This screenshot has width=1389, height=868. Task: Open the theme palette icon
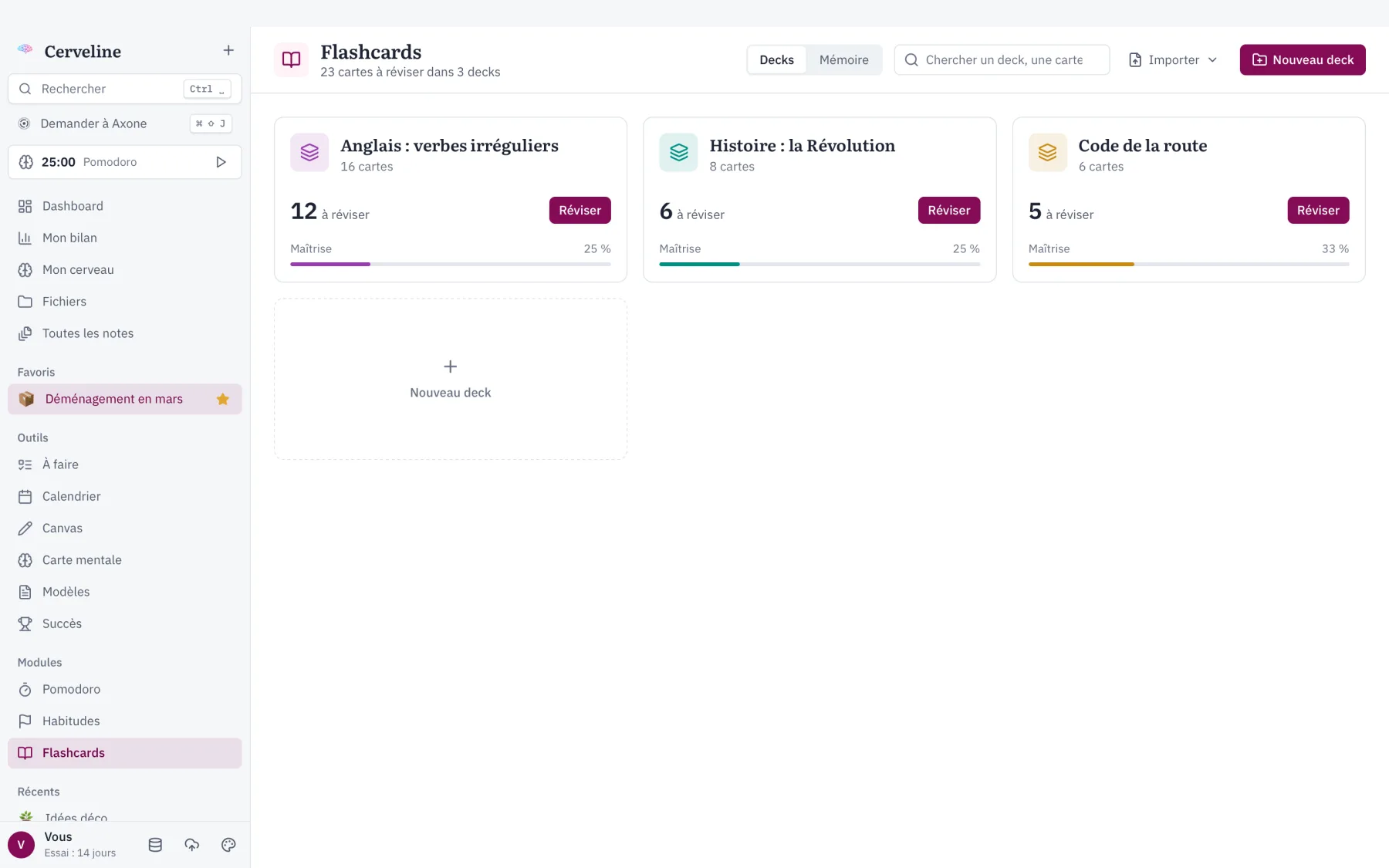click(228, 845)
